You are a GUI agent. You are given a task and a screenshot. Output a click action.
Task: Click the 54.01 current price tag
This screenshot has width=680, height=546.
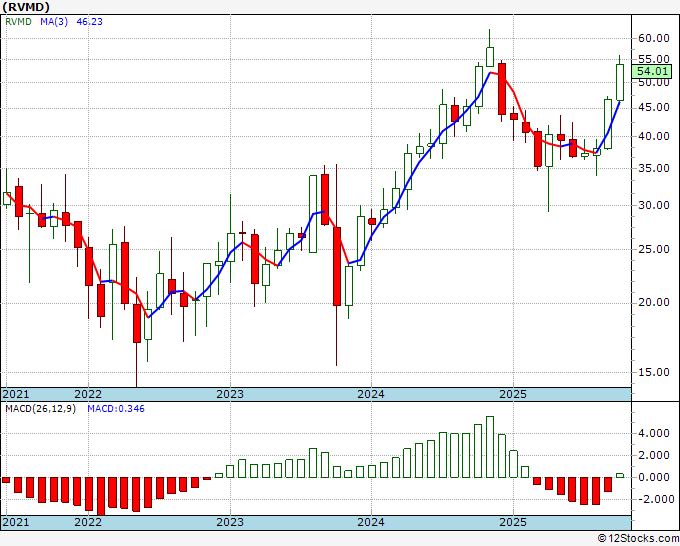651,71
